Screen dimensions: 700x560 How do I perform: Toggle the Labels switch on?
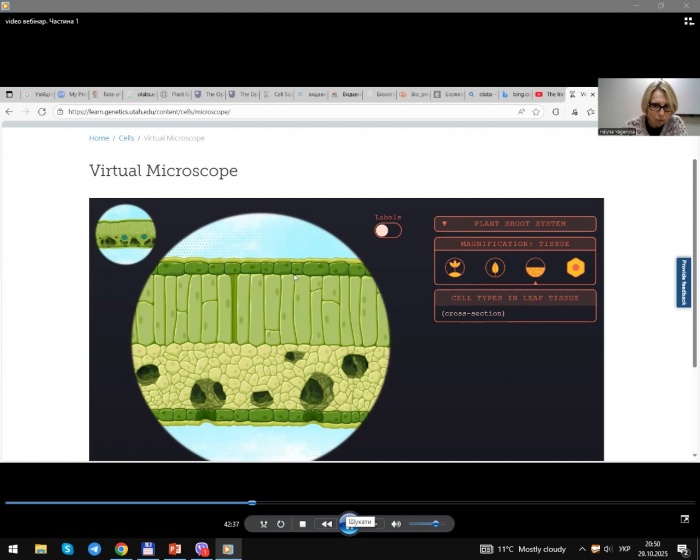pyautogui.click(x=388, y=230)
